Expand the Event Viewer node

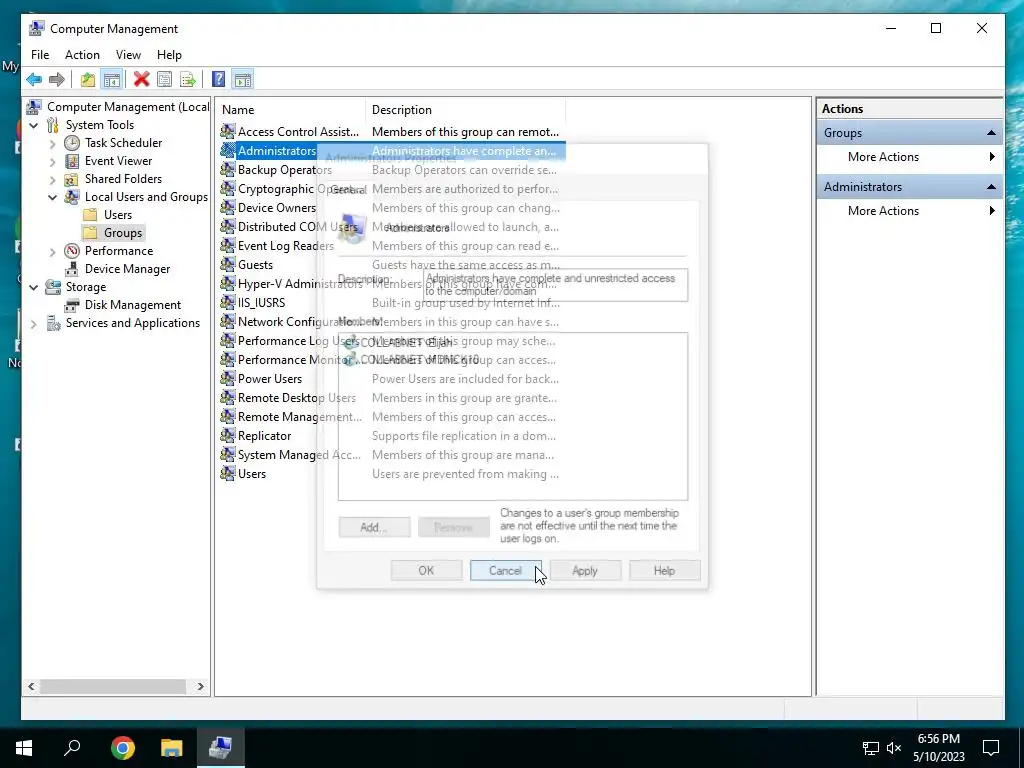tap(53, 161)
